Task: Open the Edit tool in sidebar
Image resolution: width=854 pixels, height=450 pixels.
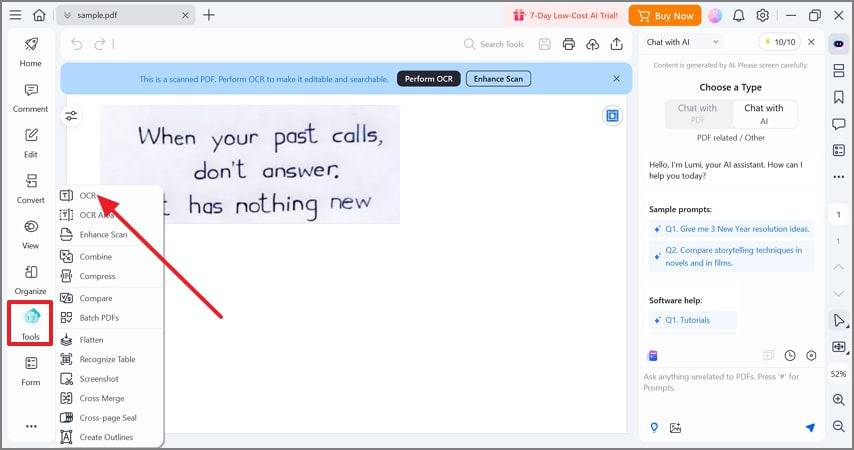Action: tap(31, 143)
